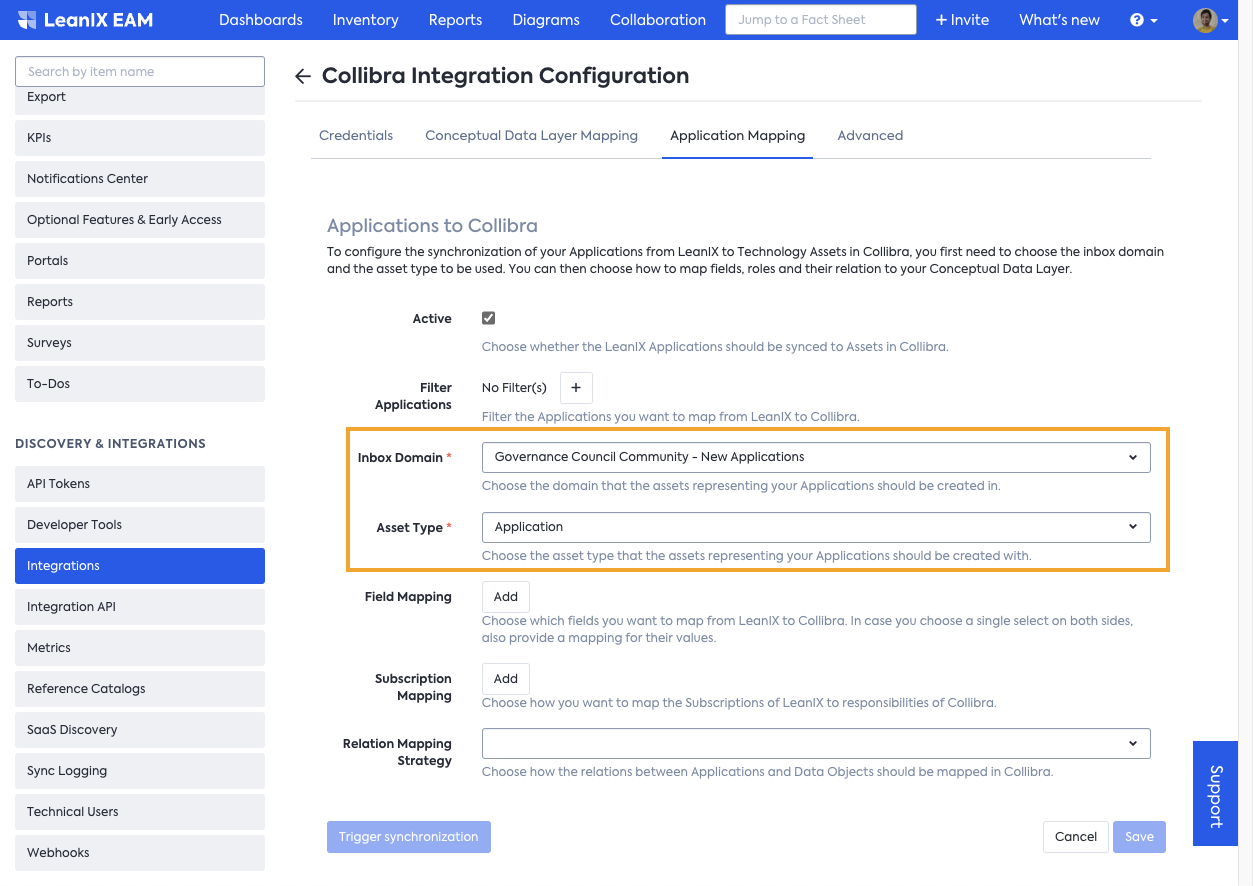Open the Relation Mapping Strategy dropdown

816,744
